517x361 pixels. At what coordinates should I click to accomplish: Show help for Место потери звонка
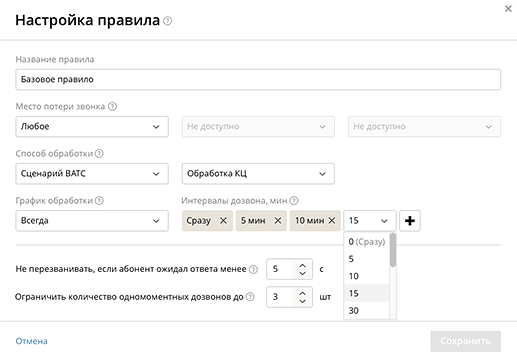[113, 107]
